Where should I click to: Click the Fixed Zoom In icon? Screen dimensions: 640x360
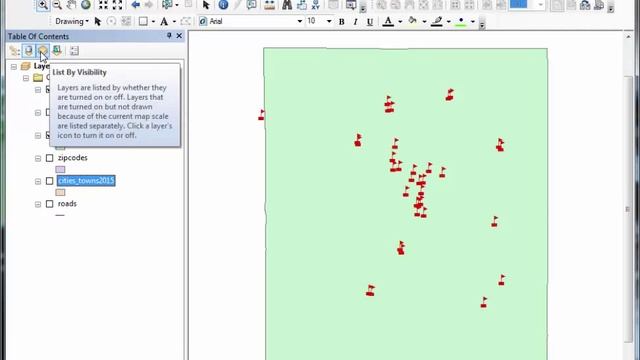pos(103,5)
